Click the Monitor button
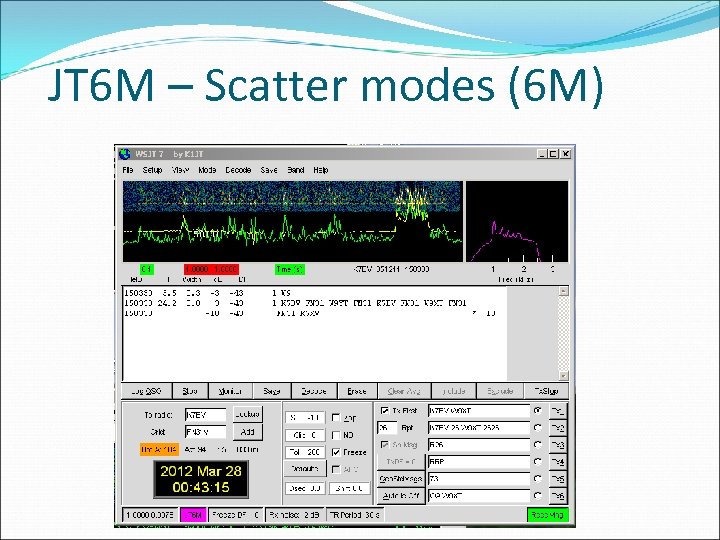This screenshot has width=720, height=540. tap(230, 391)
